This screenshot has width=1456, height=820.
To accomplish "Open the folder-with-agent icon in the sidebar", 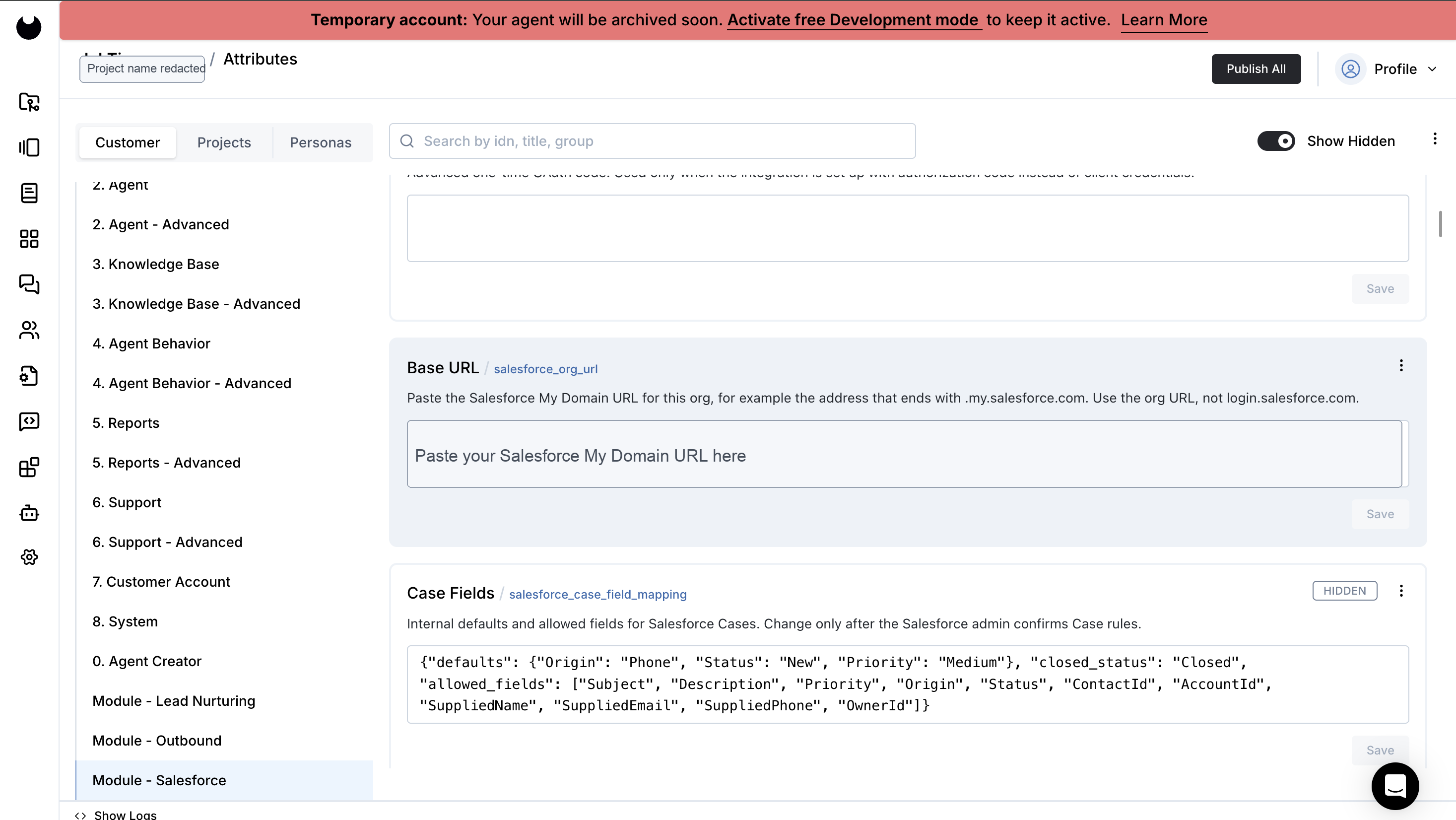I will (29, 102).
